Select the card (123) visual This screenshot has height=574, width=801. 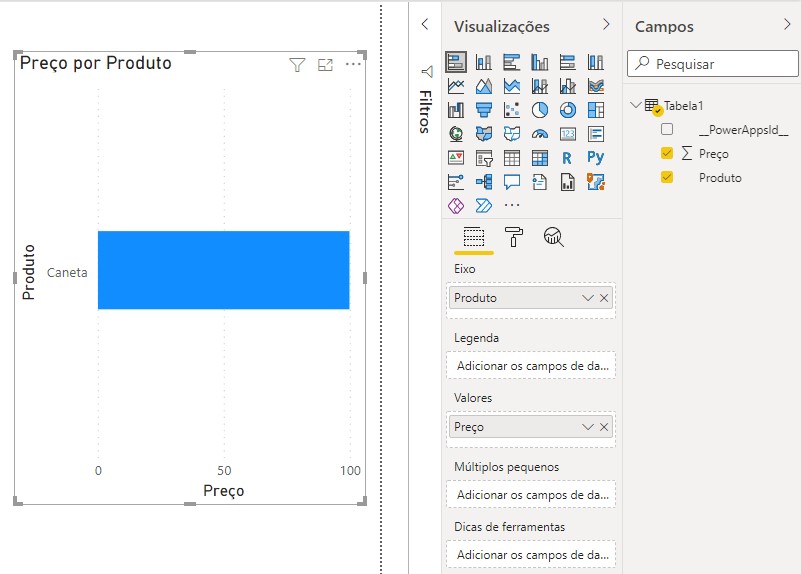point(568,134)
